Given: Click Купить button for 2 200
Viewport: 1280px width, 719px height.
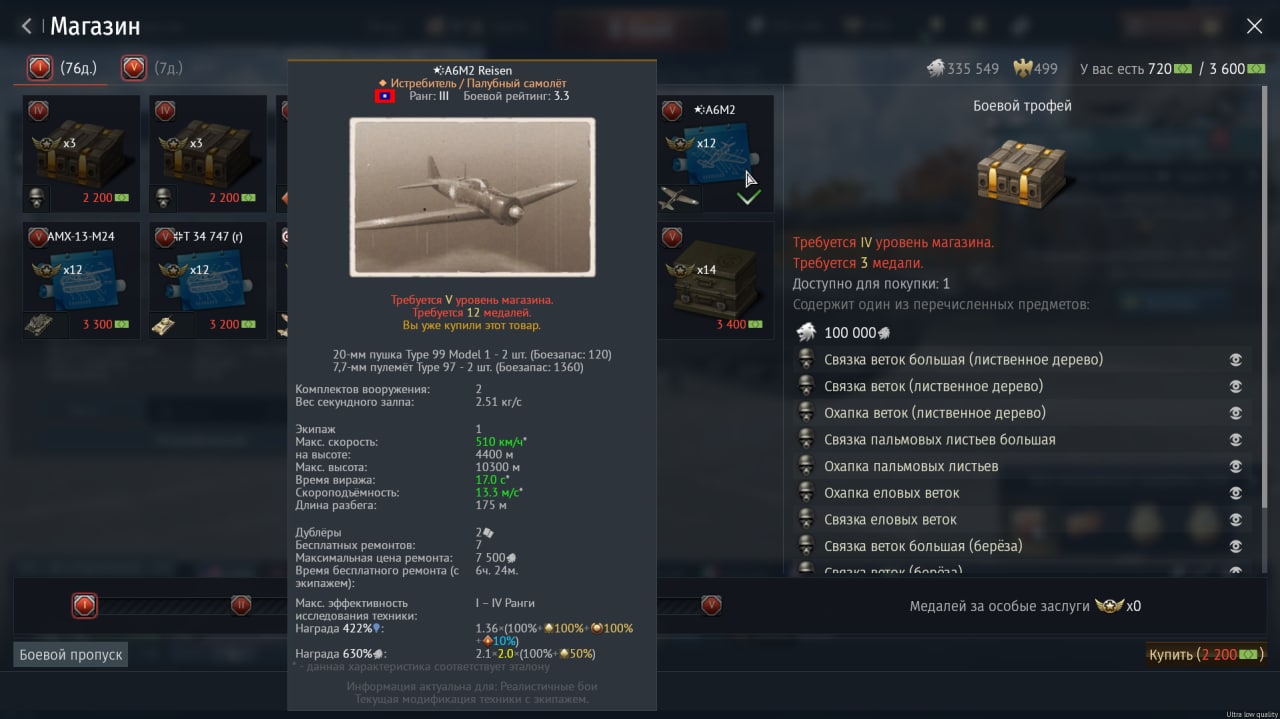Looking at the screenshot, I should (1206, 654).
